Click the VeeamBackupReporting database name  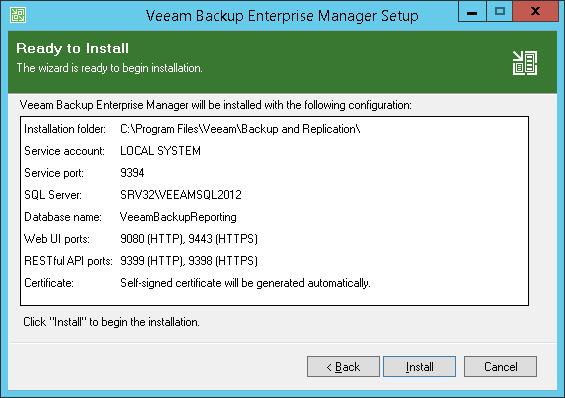(178, 217)
